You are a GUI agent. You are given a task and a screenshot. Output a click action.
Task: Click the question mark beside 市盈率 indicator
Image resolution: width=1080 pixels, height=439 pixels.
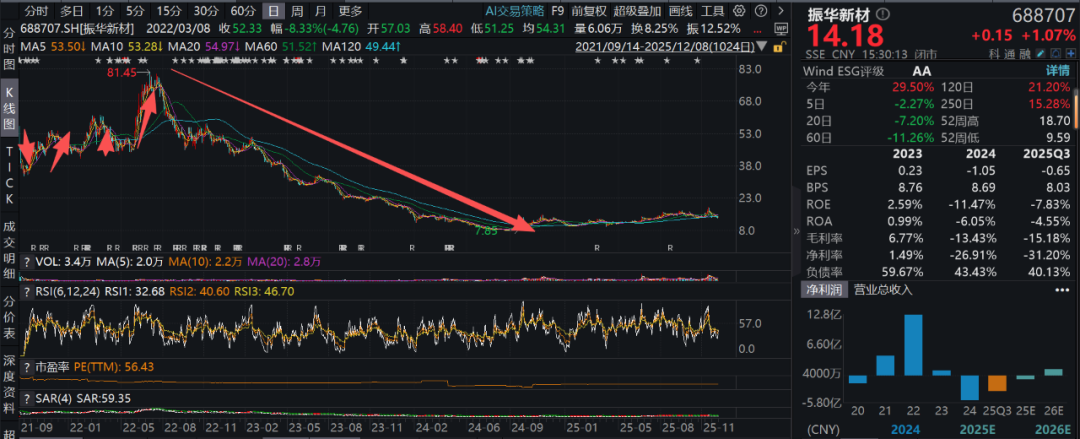click(x=28, y=367)
